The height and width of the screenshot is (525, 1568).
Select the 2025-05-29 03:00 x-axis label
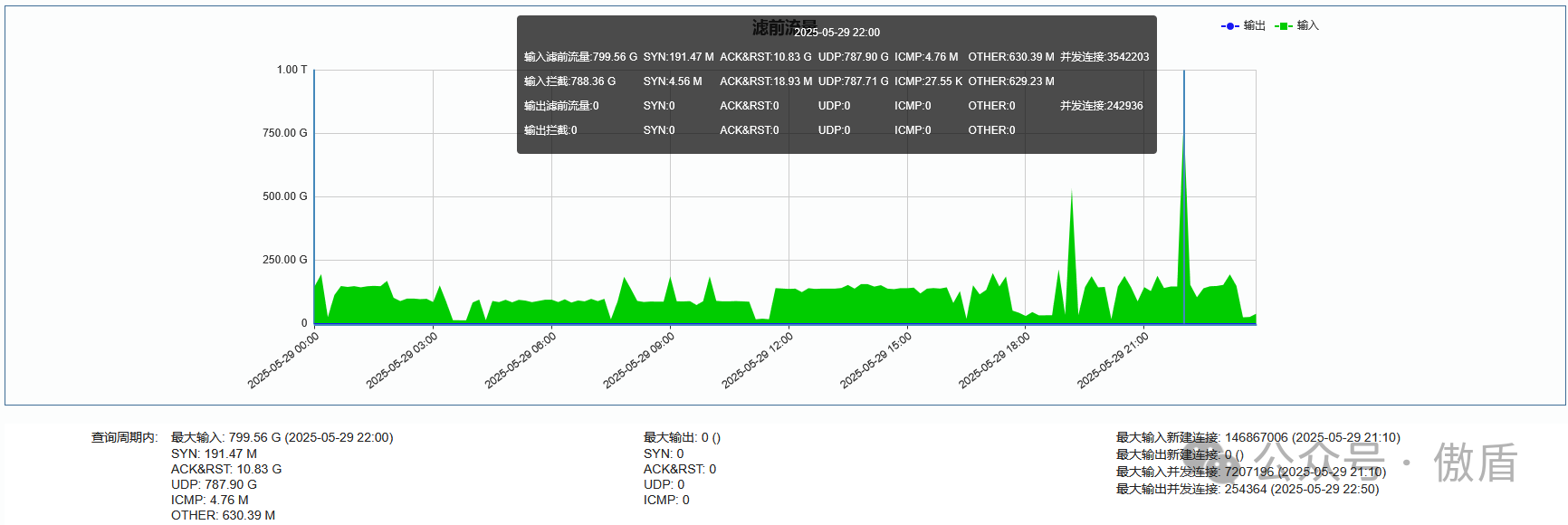pyautogui.click(x=402, y=360)
